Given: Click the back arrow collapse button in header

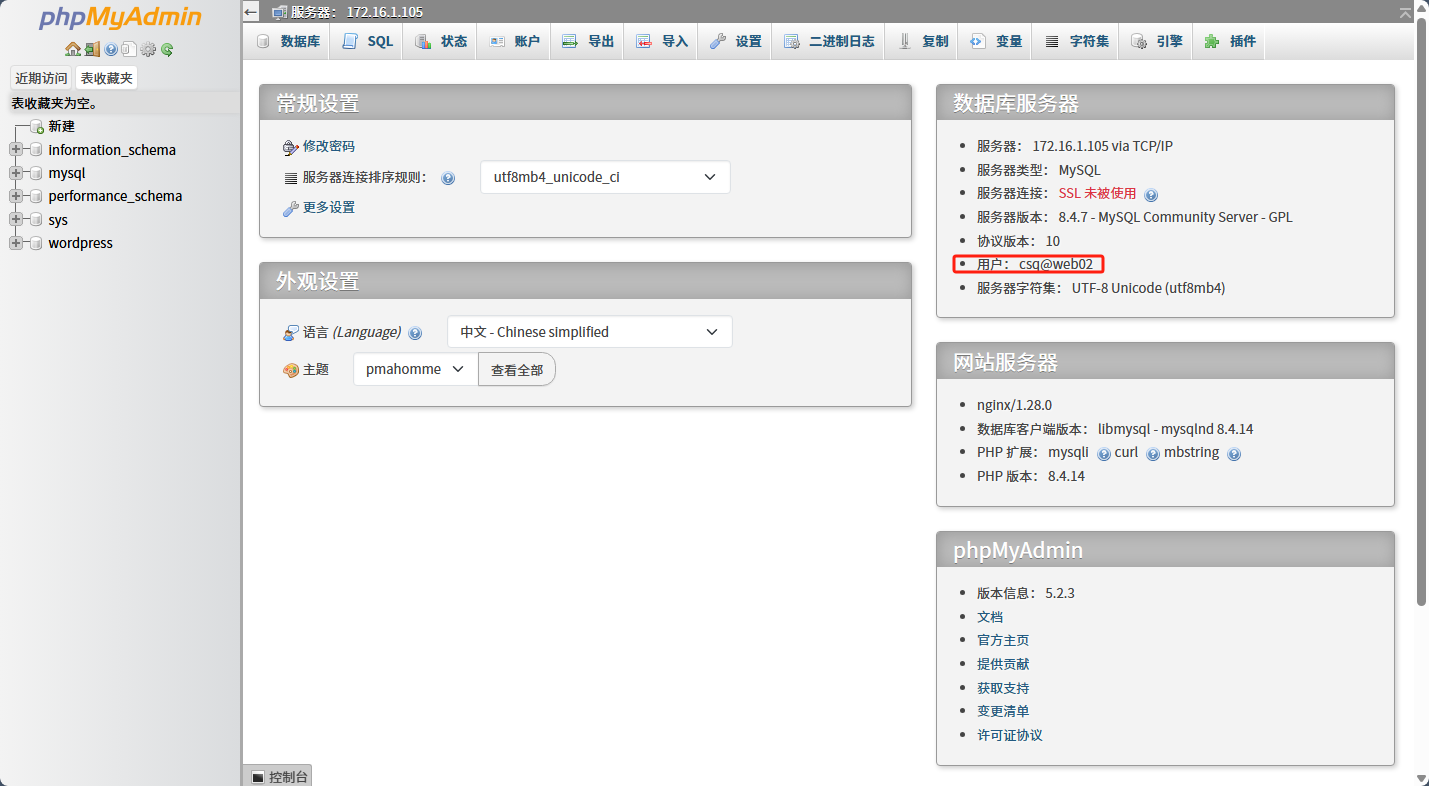Looking at the screenshot, I should 251,12.
